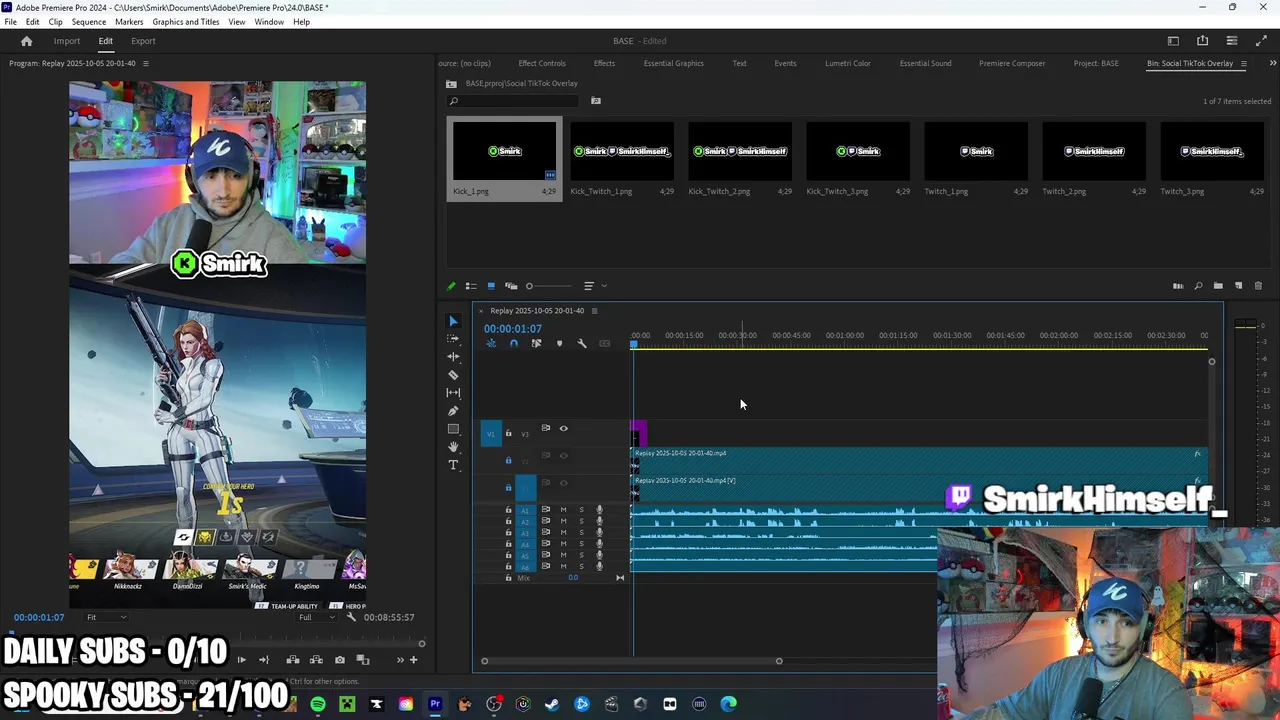The height and width of the screenshot is (720, 1280).
Task: Create a new bin folder
Action: pos(1218,286)
